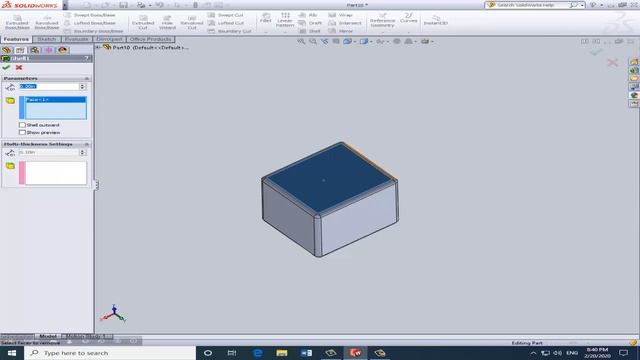Cancel the Shell feature with red X
Image resolution: width=640 pixels, height=360 pixels.
[x=19, y=67]
